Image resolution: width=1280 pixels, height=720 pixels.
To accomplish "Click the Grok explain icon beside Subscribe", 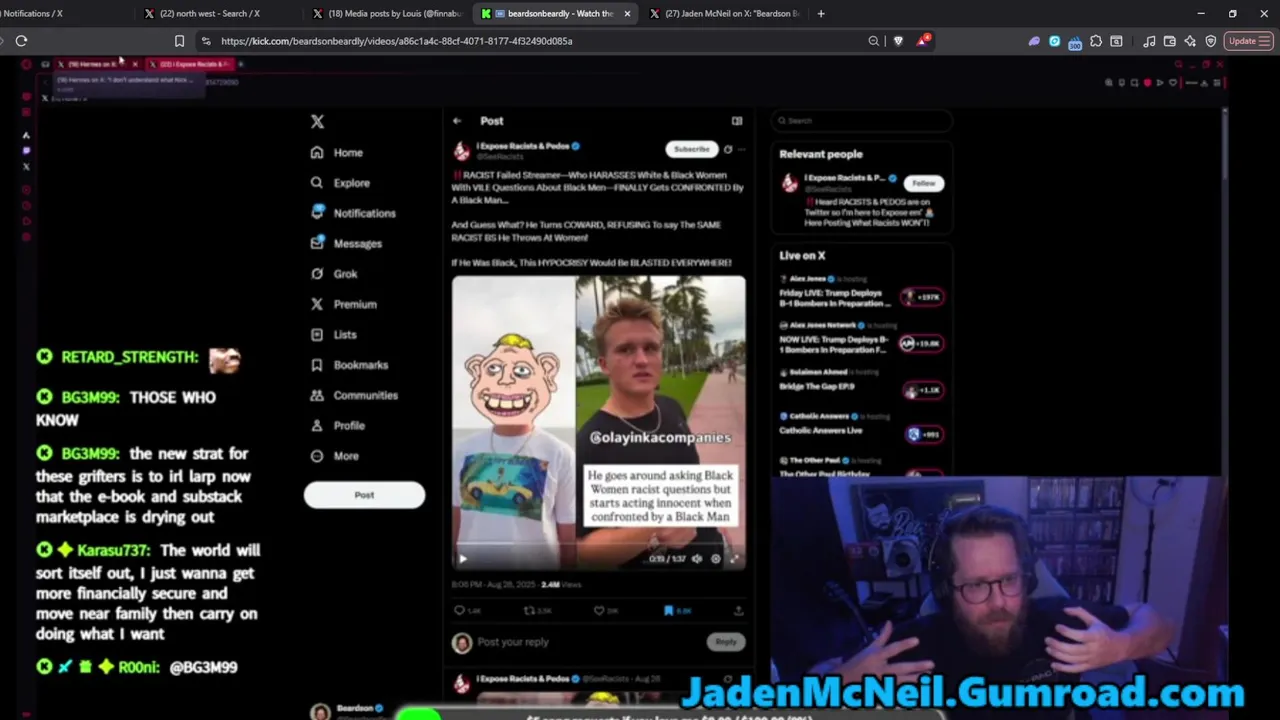I will (x=727, y=149).
